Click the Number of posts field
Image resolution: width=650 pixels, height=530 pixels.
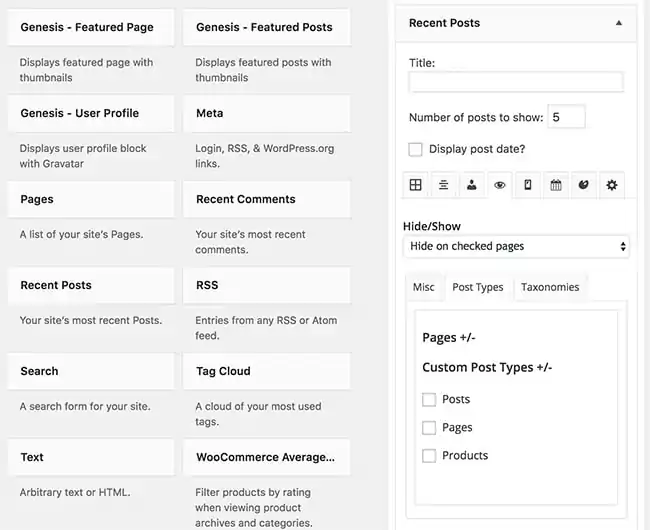(566, 117)
